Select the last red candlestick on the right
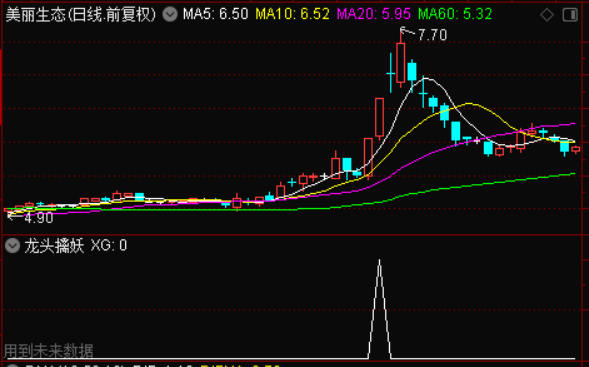The image size is (589, 367). [x=575, y=150]
